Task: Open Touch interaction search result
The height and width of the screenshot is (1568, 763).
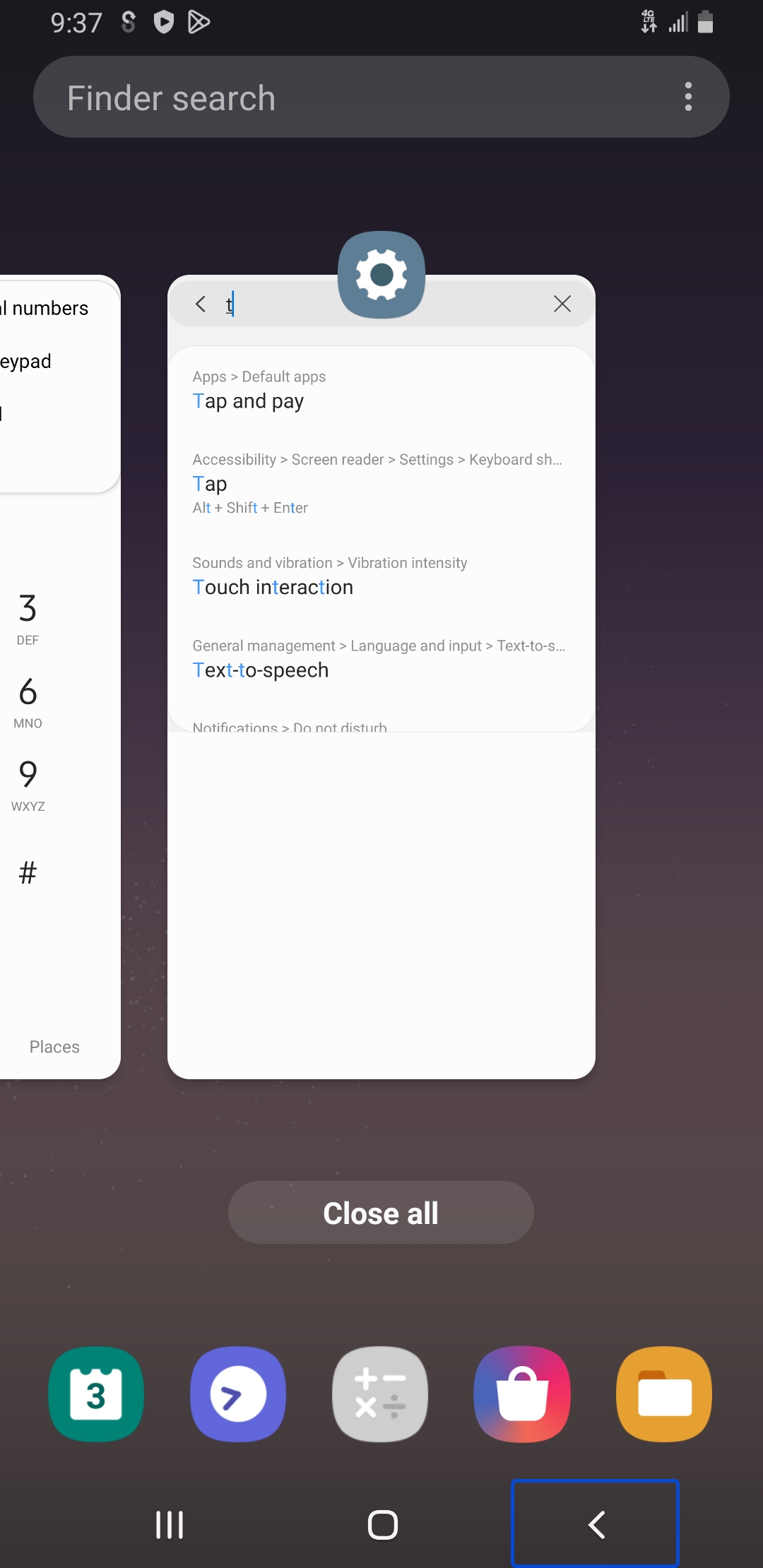Action: coord(381,576)
